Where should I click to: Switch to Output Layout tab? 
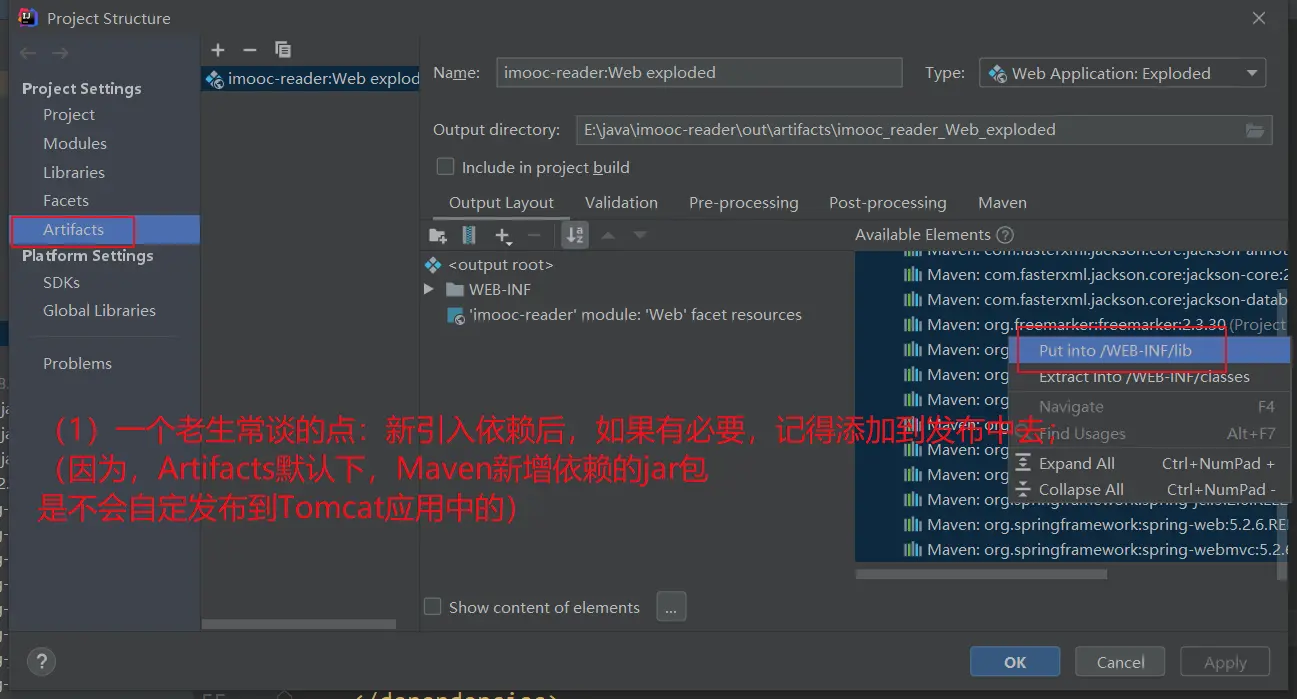click(x=501, y=203)
